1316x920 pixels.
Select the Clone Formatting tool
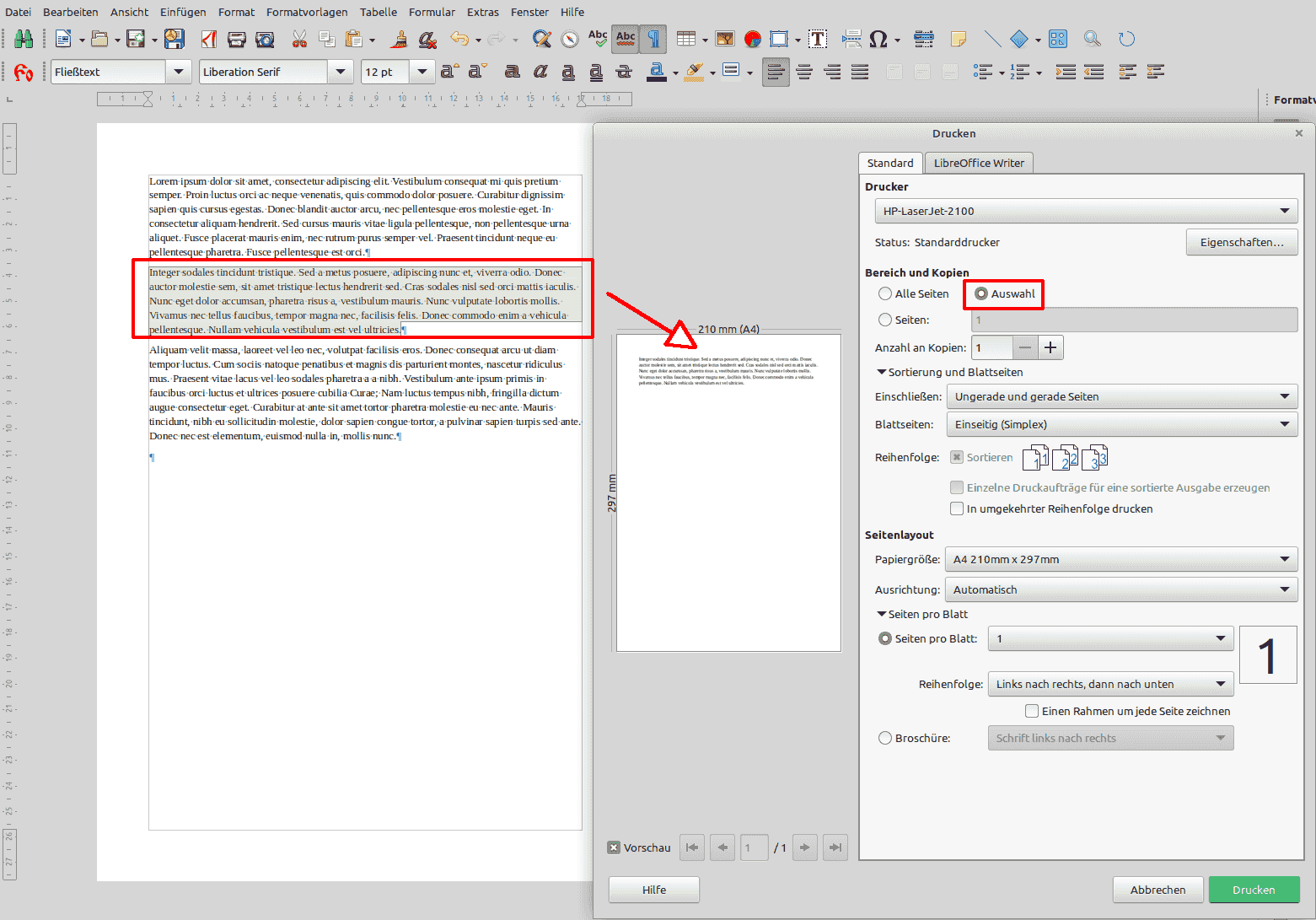point(399,39)
